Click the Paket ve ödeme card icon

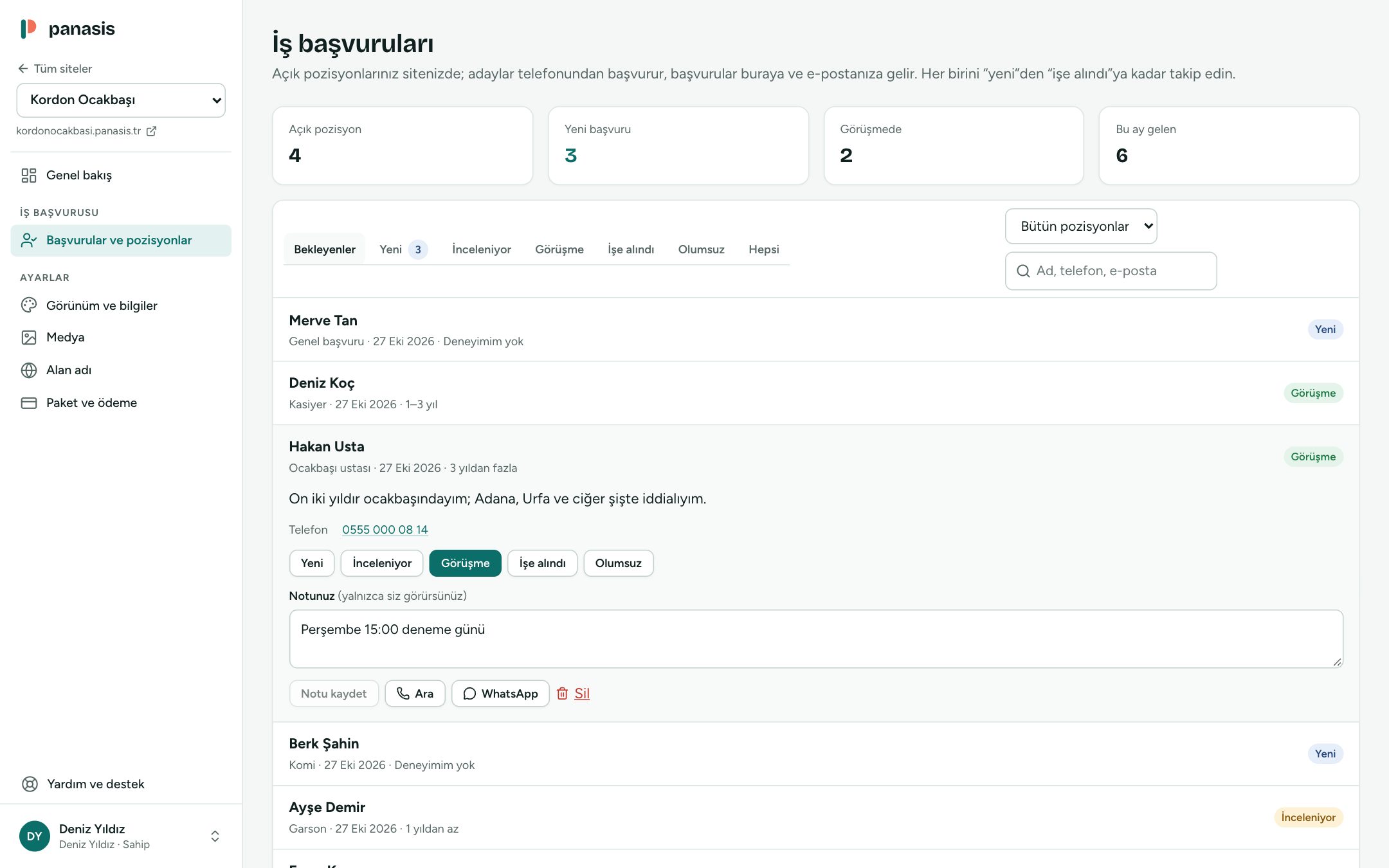pos(29,403)
